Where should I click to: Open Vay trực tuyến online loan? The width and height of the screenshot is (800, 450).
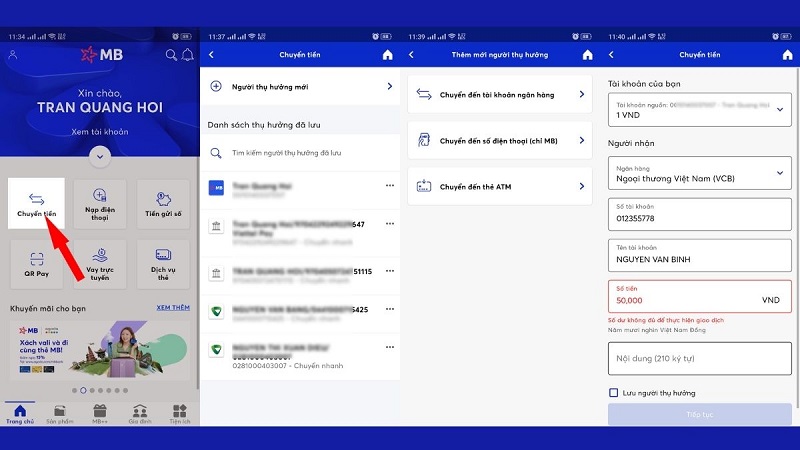pyautogui.click(x=99, y=263)
